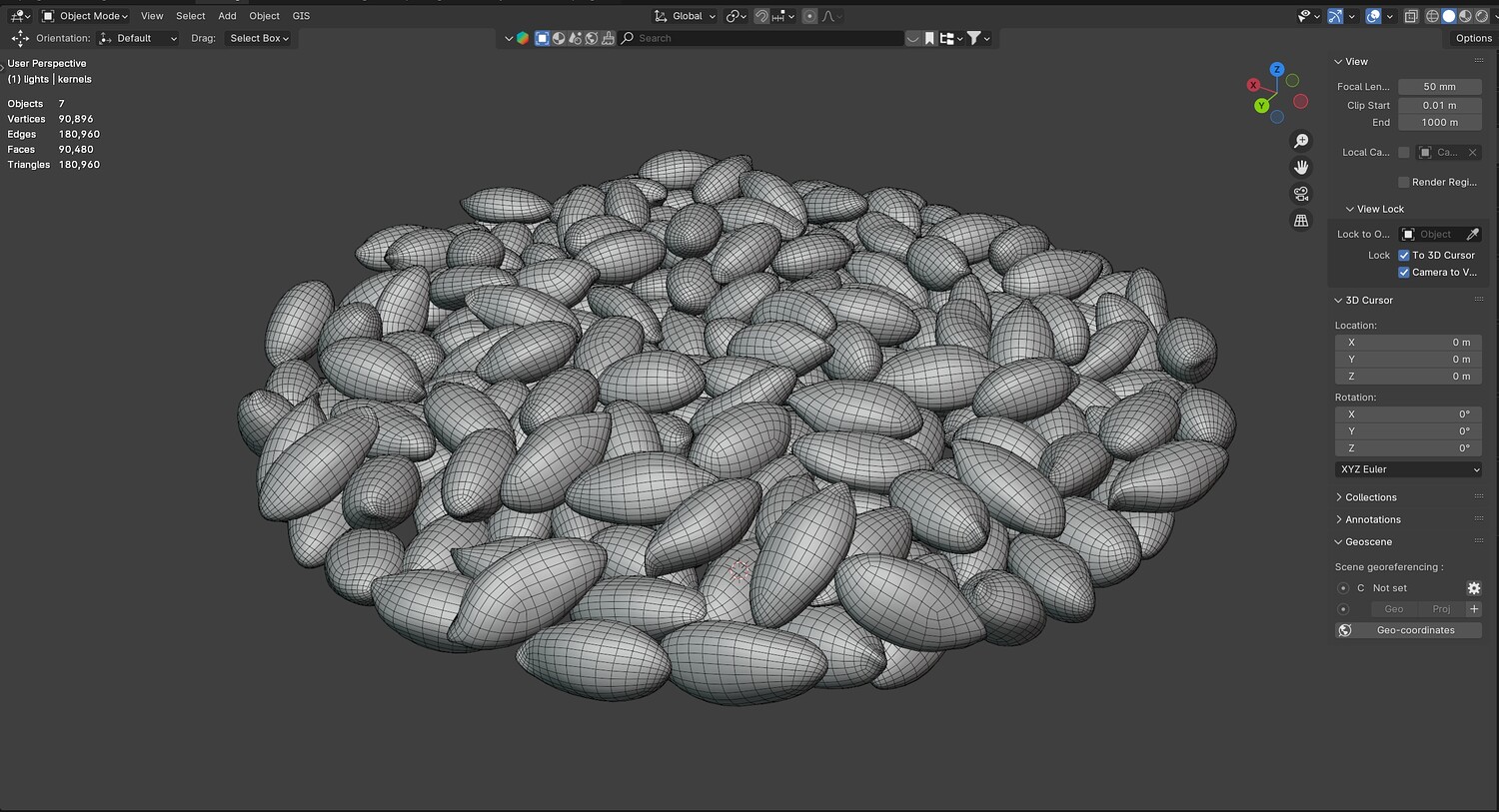The width and height of the screenshot is (1499, 812).
Task: Switch perspective/orthographic with the grid icon
Action: tap(1301, 221)
